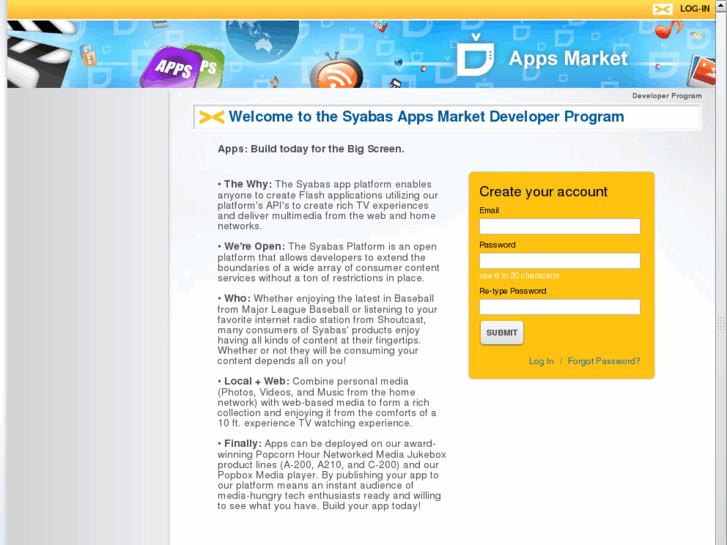Click the yellow logo icon beside LOG-IN
The height and width of the screenshot is (545, 727).
tap(662, 9)
